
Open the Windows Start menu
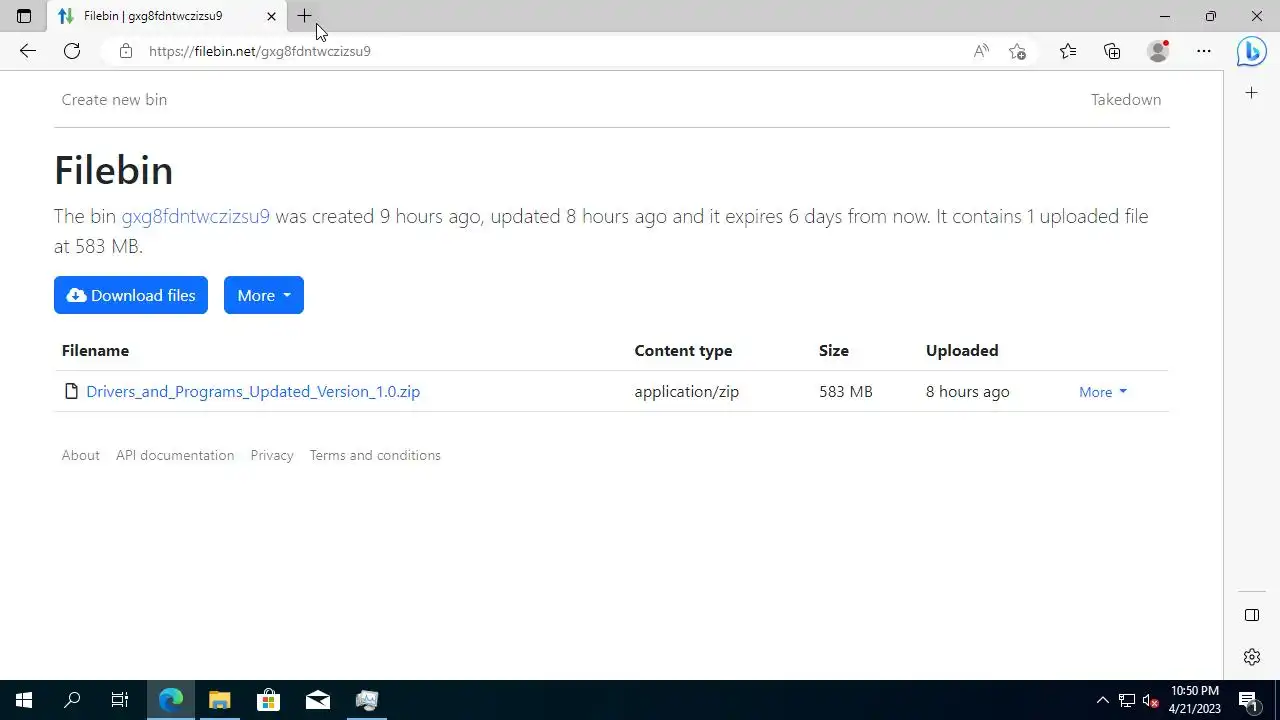tap(24, 700)
